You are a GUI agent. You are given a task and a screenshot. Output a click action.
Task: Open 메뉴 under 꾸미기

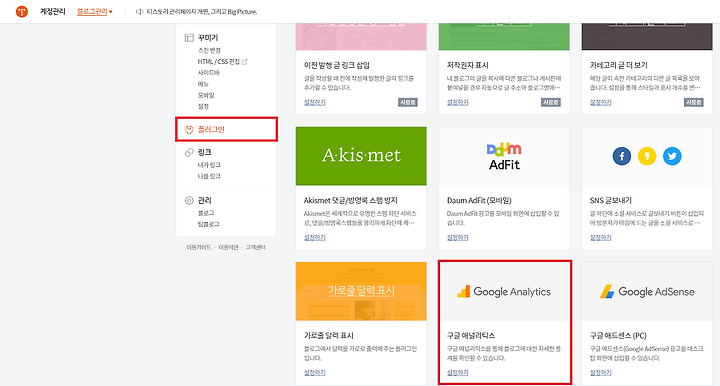coord(203,84)
